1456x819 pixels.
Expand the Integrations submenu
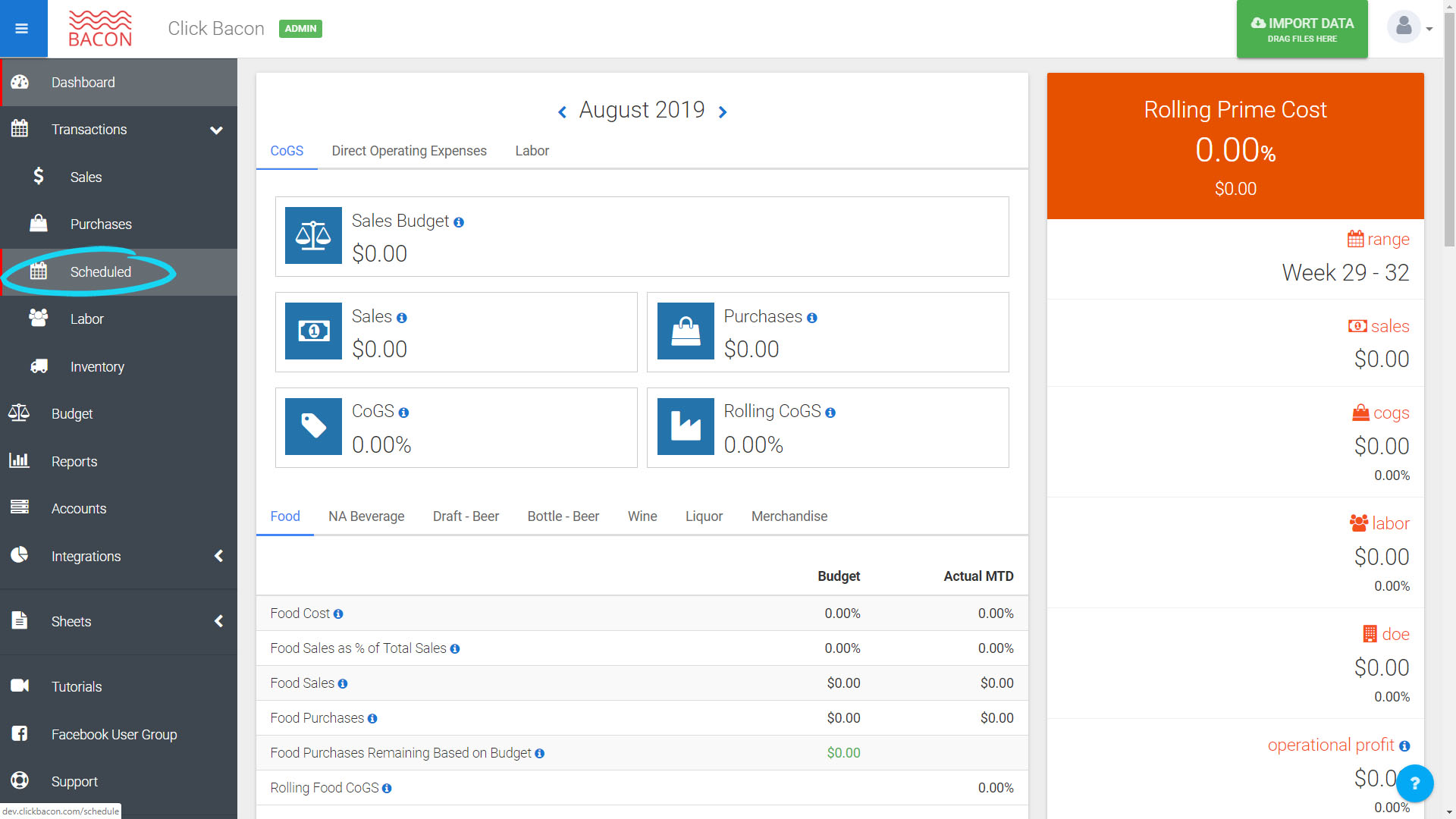[x=218, y=557]
